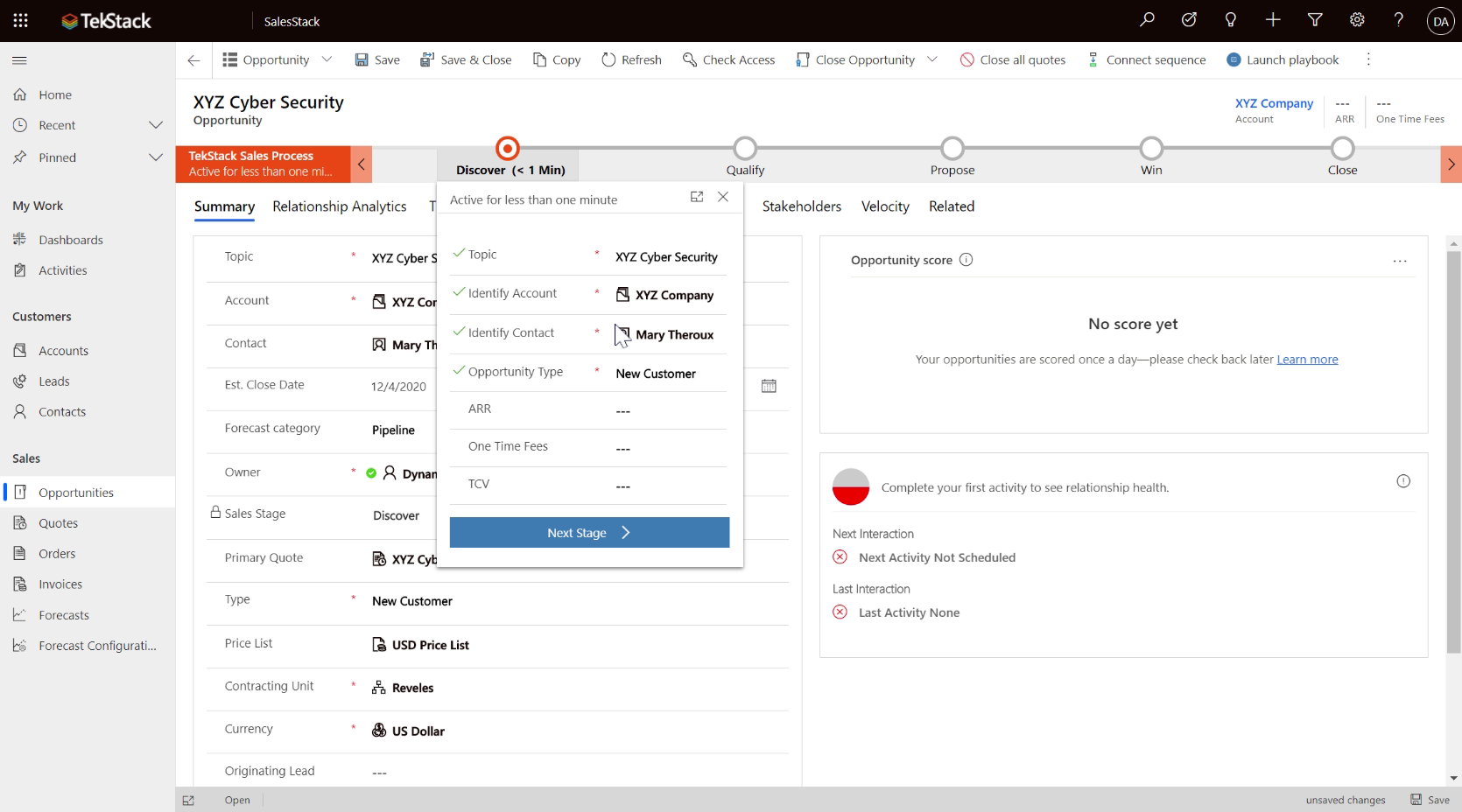
Task: Open the task flow checkmark circle icon
Action: [x=1189, y=20]
